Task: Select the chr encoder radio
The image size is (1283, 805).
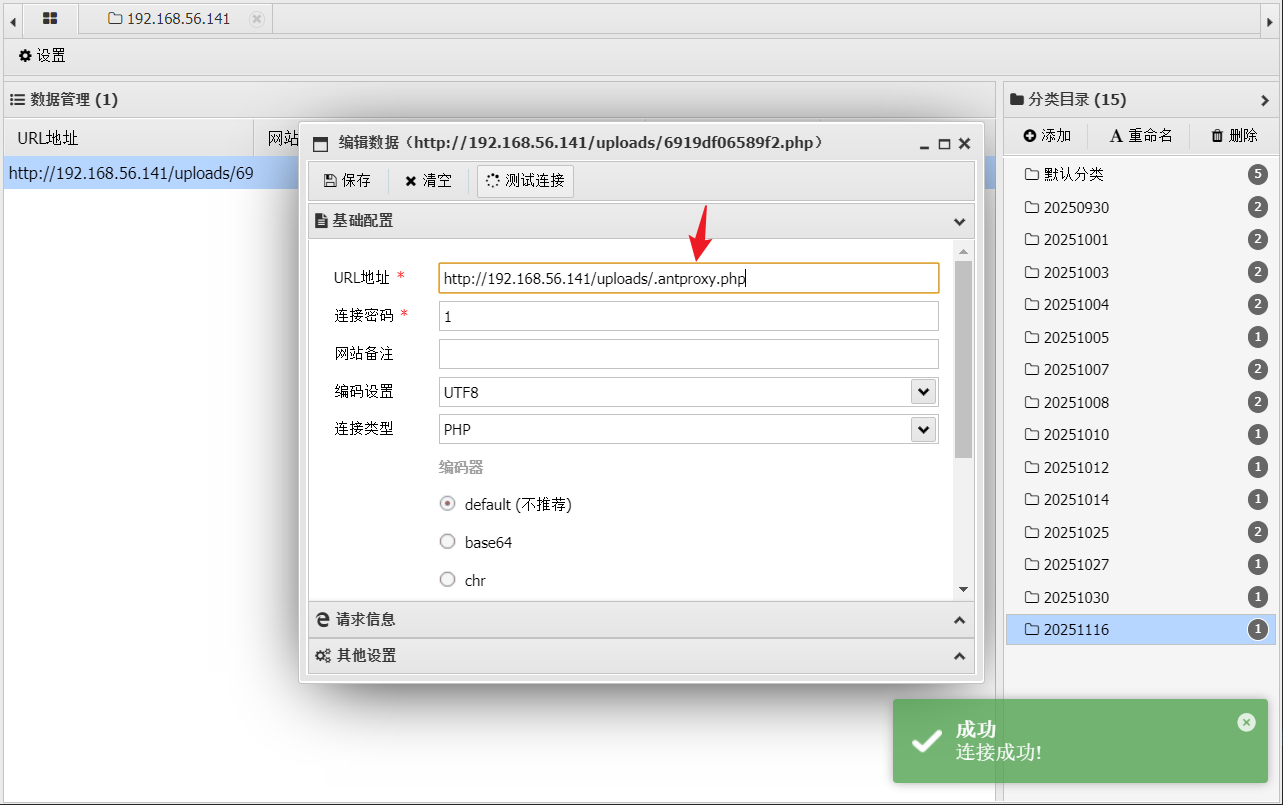Action: tap(448, 580)
